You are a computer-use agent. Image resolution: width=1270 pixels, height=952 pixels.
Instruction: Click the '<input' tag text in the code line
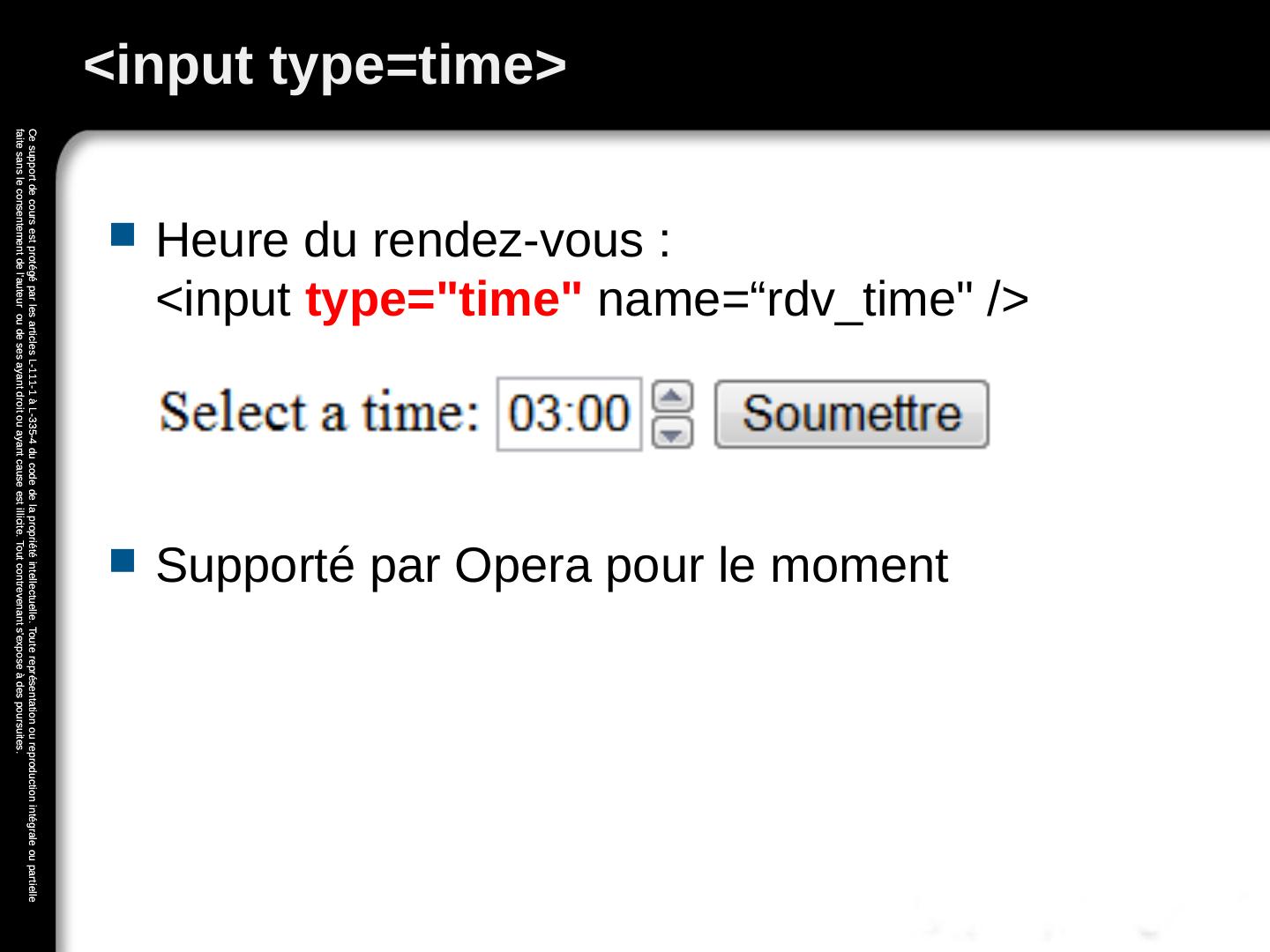pyautogui.click(x=225, y=301)
